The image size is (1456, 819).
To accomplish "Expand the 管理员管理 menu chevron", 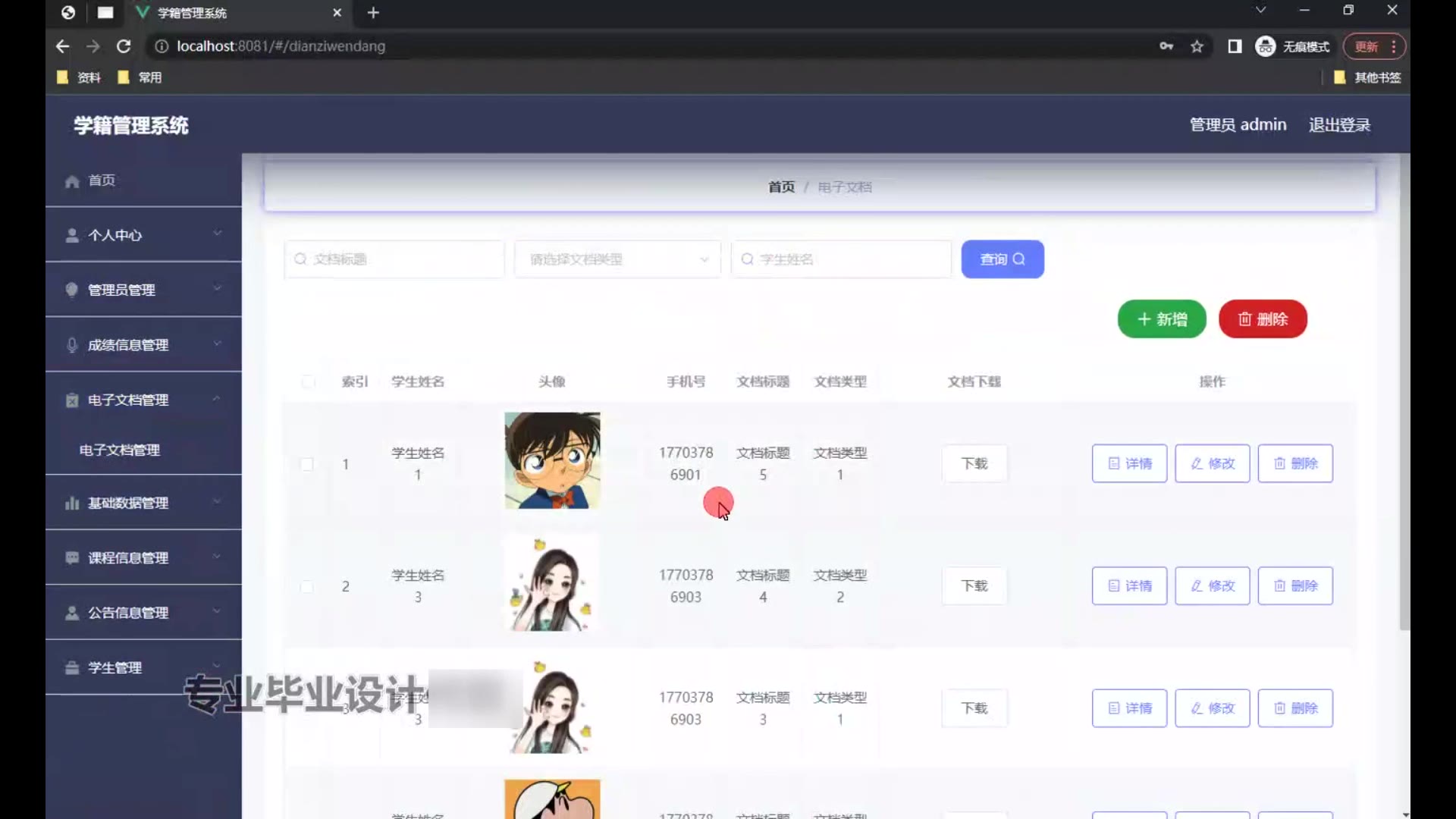I will pos(217,288).
